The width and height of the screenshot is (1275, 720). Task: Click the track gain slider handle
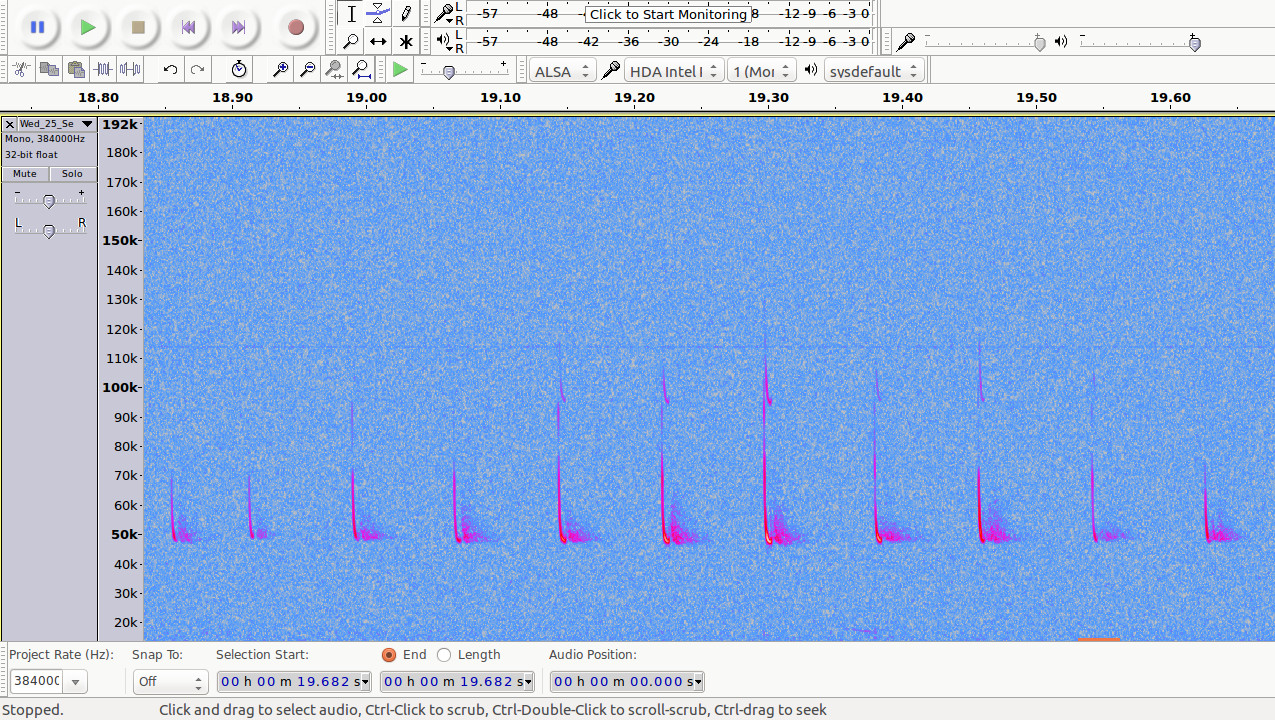tap(48, 201)
